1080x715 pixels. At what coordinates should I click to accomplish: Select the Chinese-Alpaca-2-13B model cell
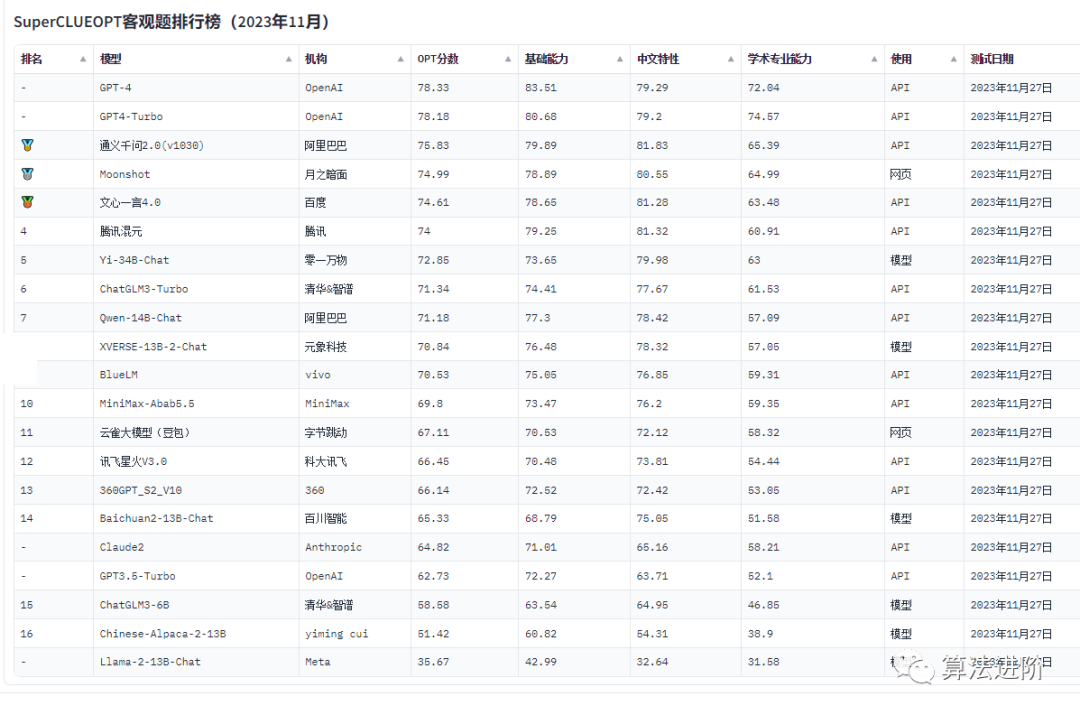click(196, 634)
